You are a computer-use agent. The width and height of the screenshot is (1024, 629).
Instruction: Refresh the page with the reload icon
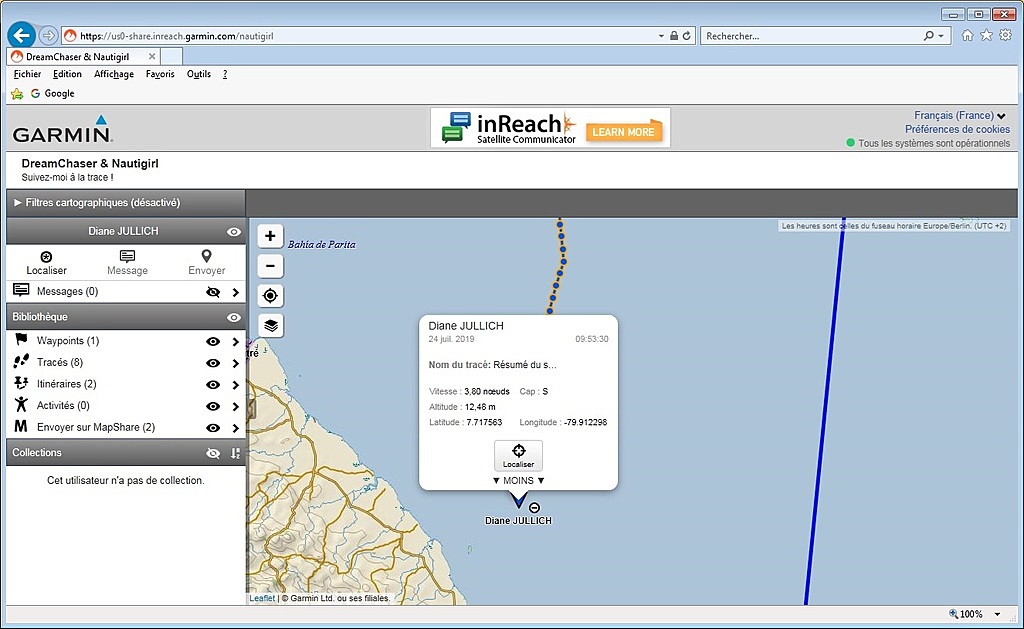[x=687, y=36]
